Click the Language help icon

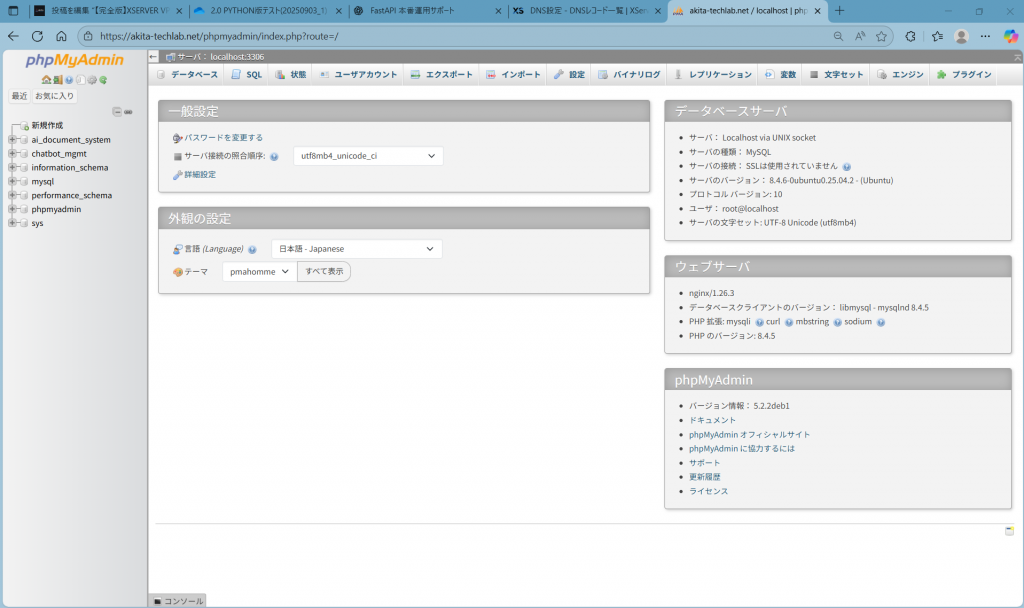point(252,249)
